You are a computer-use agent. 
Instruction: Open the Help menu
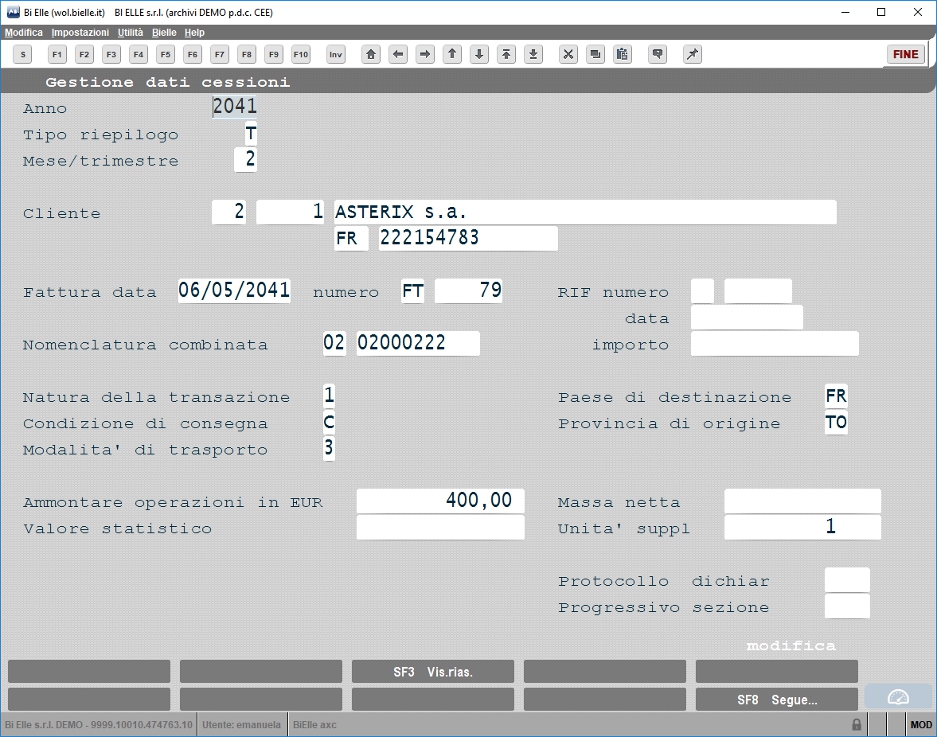click(194, 32)
